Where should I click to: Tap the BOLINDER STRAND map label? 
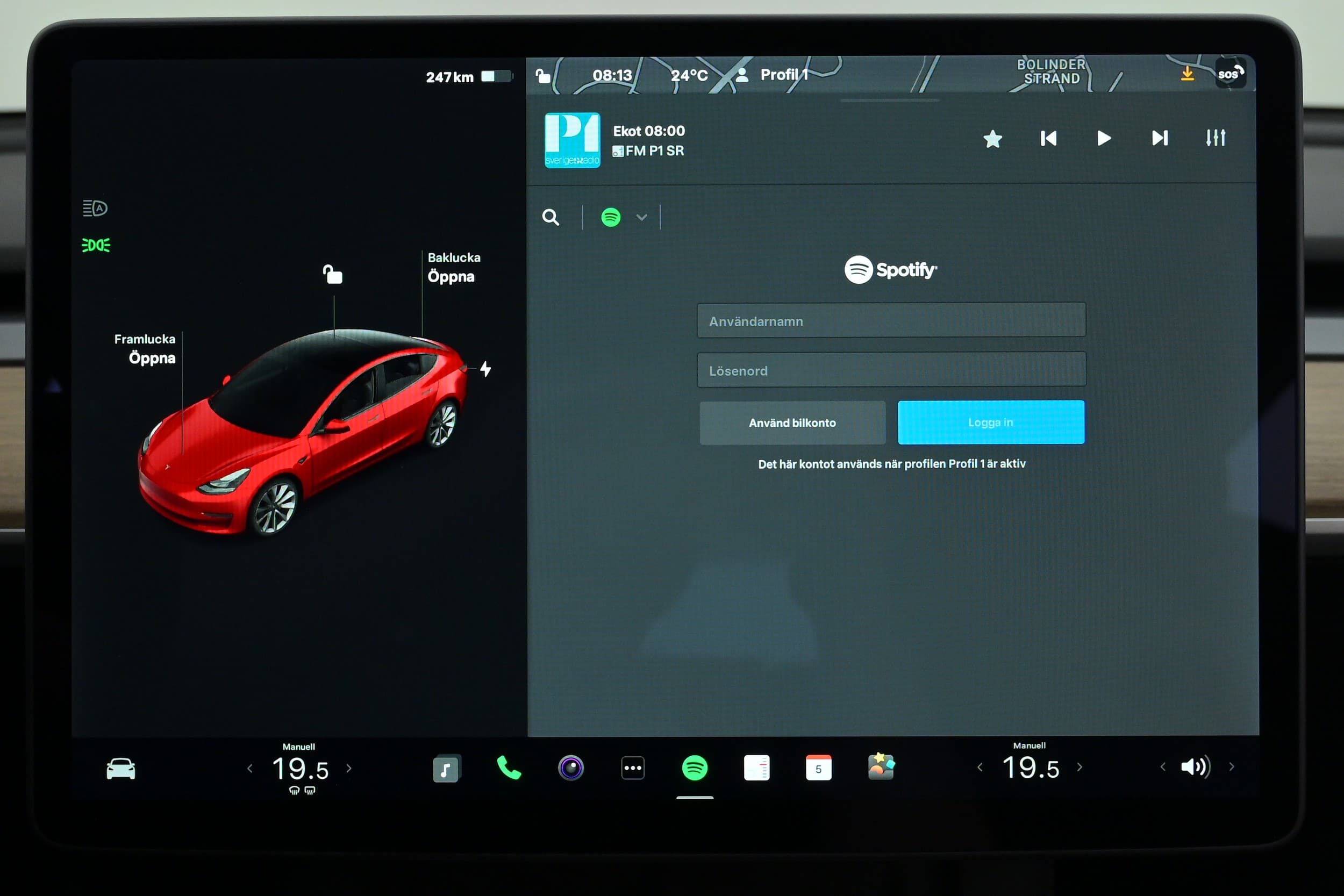pyautogui.click(x=1051, y=71)
